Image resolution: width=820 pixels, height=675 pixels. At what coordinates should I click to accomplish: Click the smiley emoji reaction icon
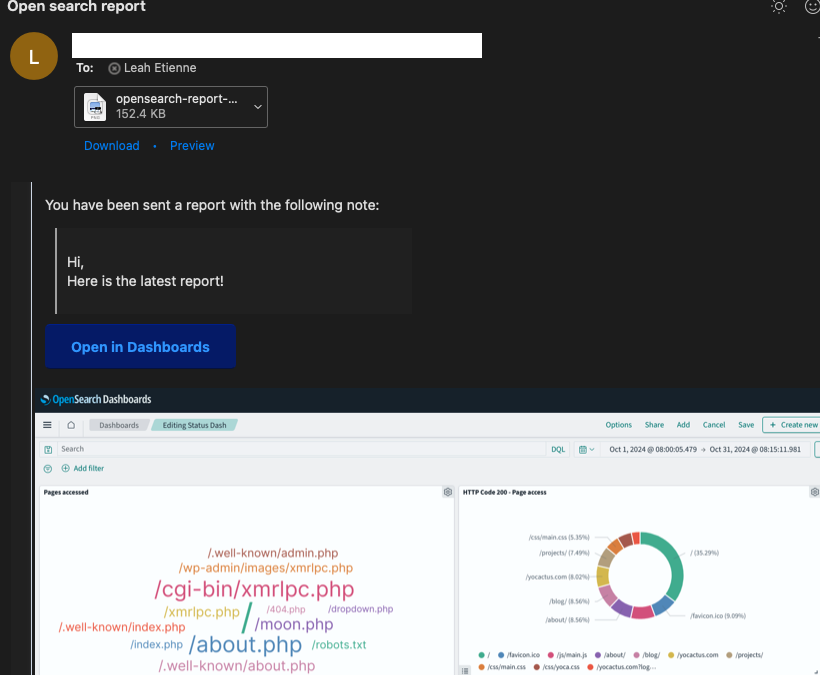click(812, 7)
